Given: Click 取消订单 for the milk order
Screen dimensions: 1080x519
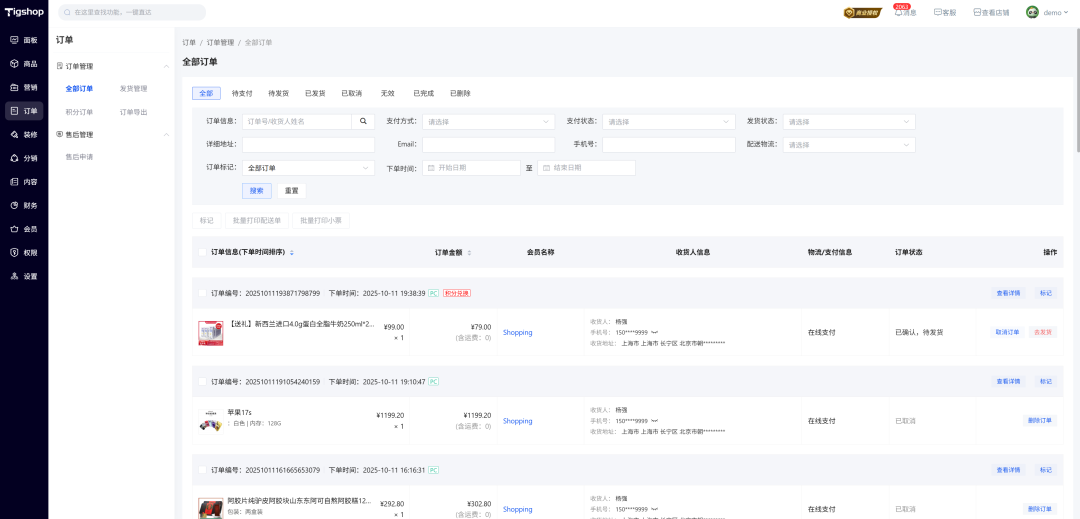Looking at the screenshot, I should click(1007, 332).
